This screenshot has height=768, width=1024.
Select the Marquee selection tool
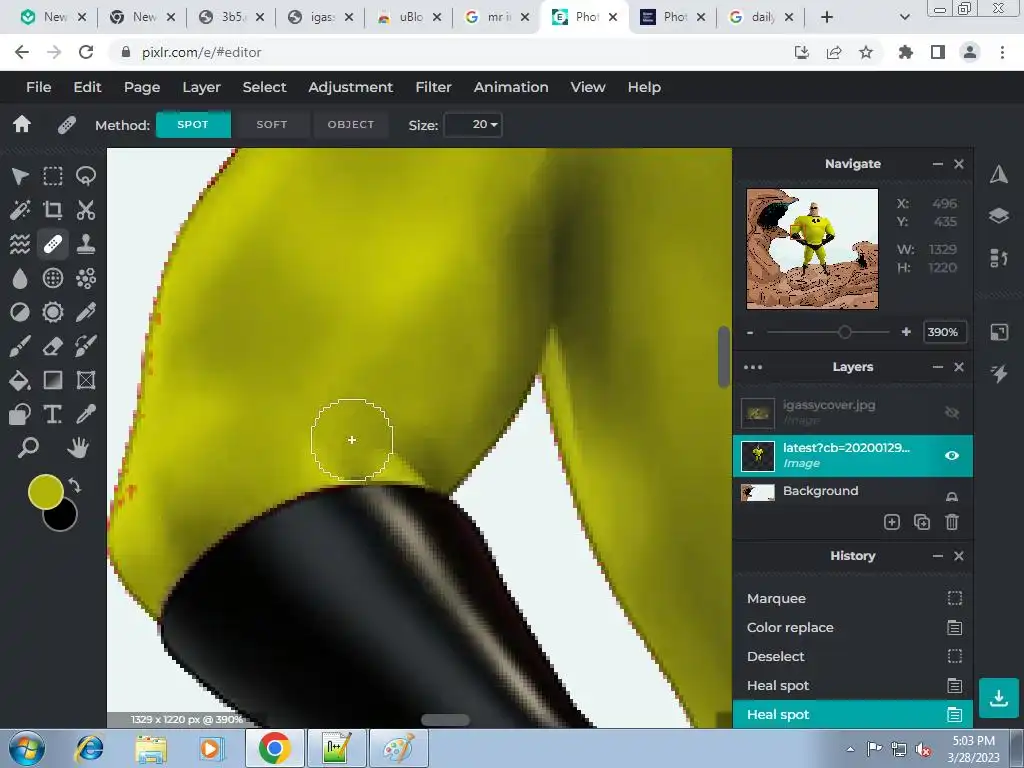[53, 176]
